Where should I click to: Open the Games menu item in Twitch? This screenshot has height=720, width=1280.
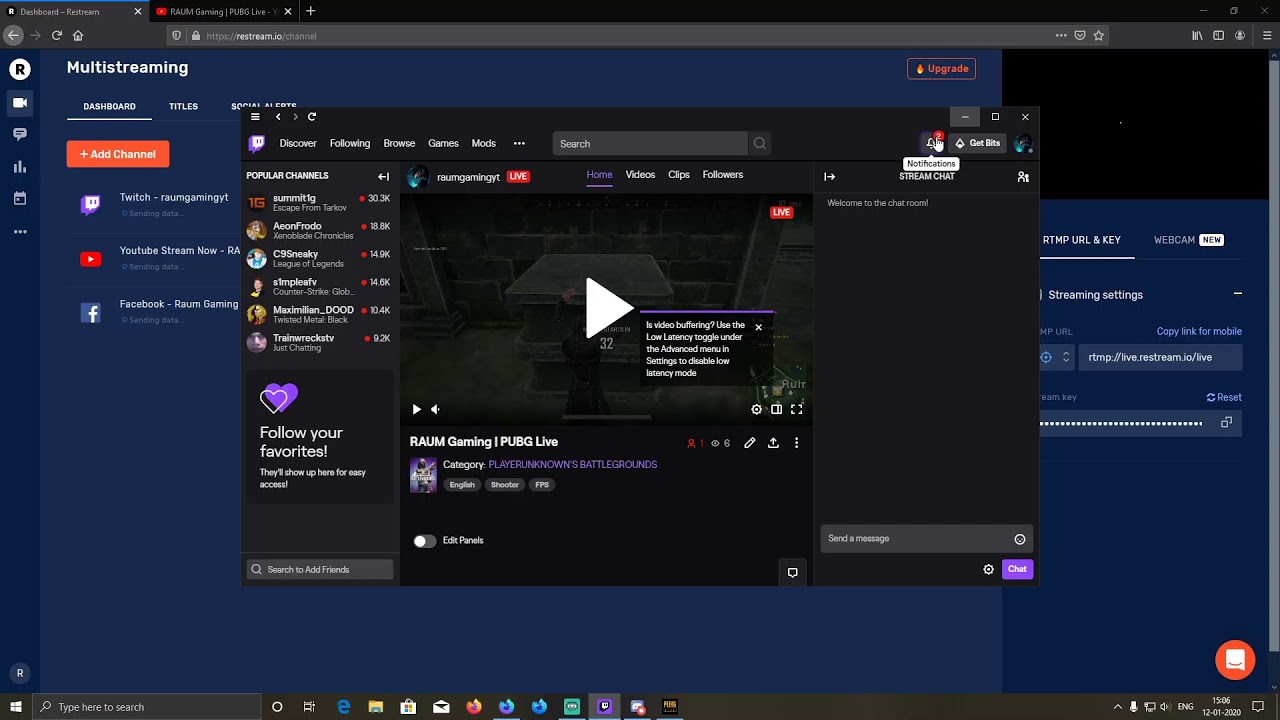point(443,143)
